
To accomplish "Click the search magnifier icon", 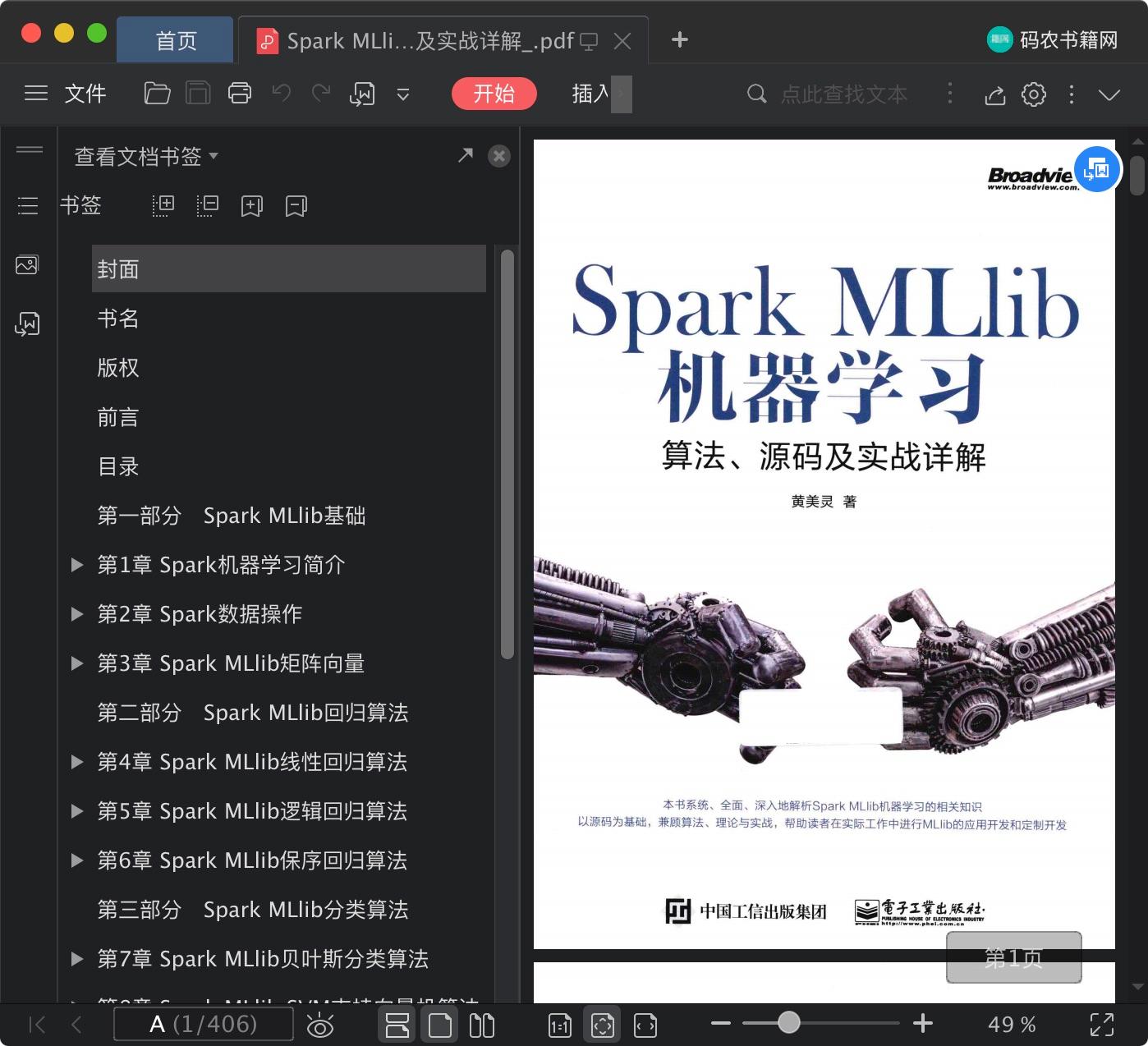I will (x=756, y=94).
